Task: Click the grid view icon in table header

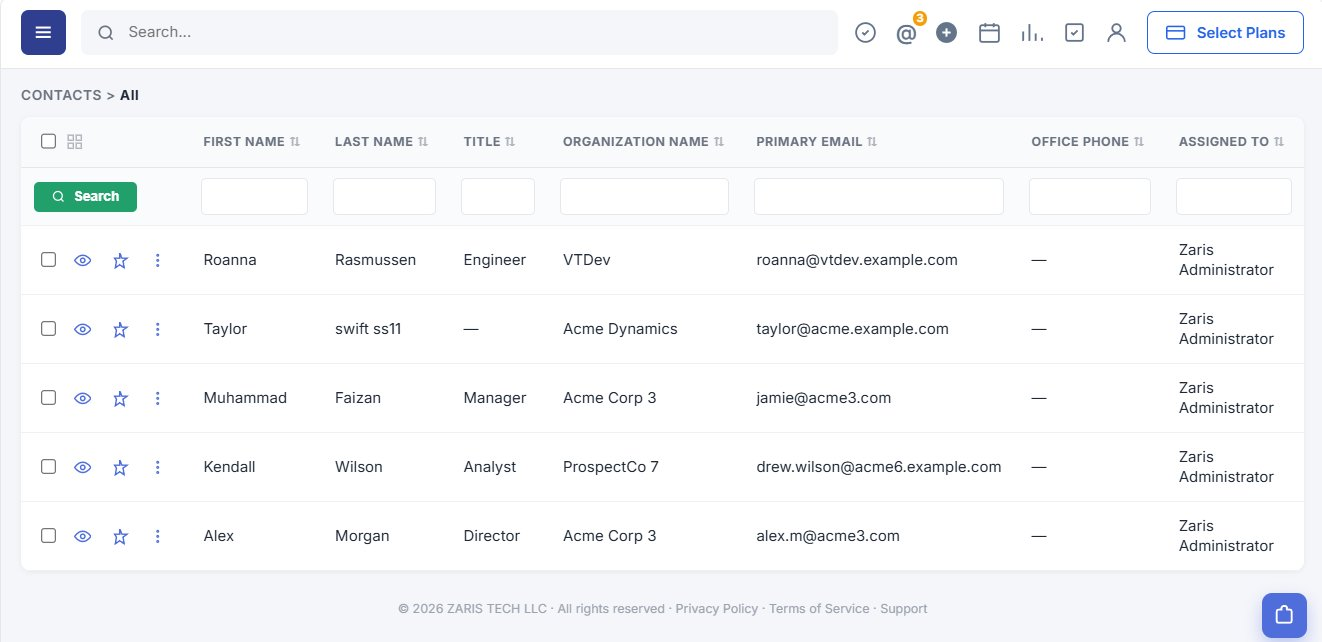Action: point(75,142)
